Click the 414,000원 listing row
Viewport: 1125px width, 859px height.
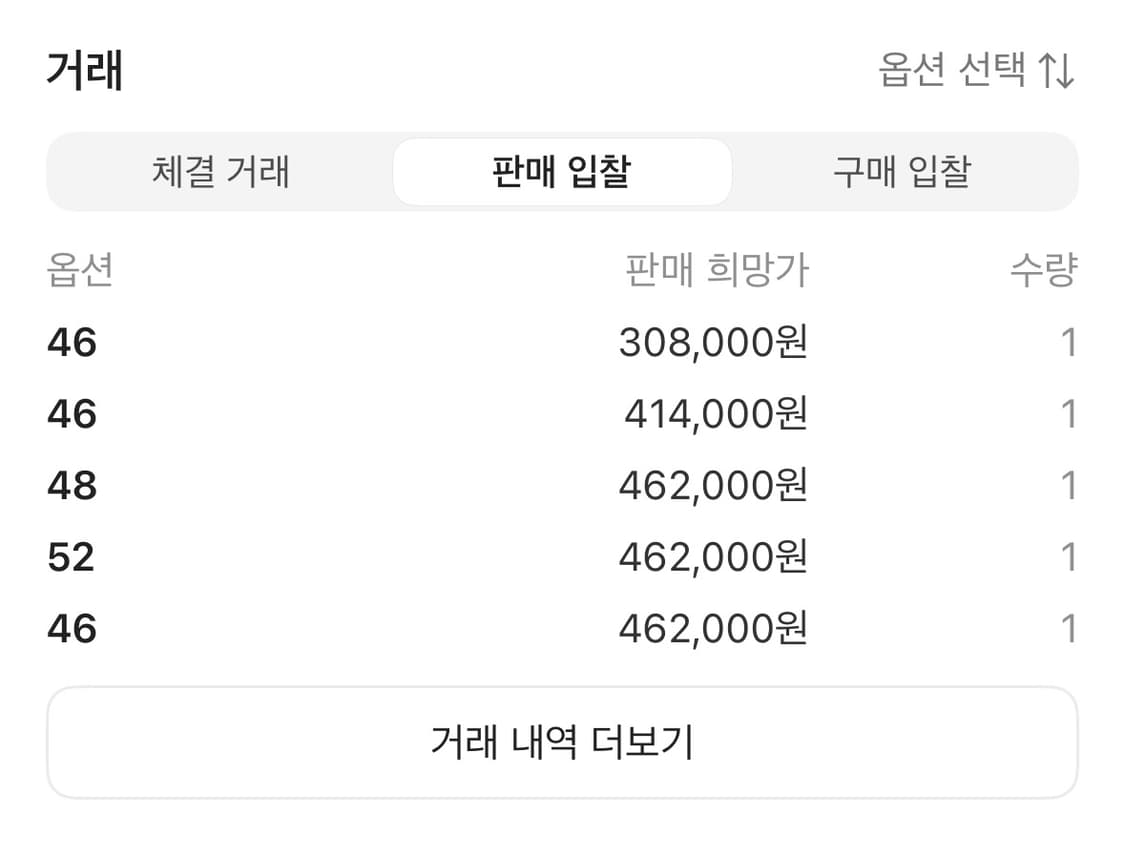tap(562, 414)
